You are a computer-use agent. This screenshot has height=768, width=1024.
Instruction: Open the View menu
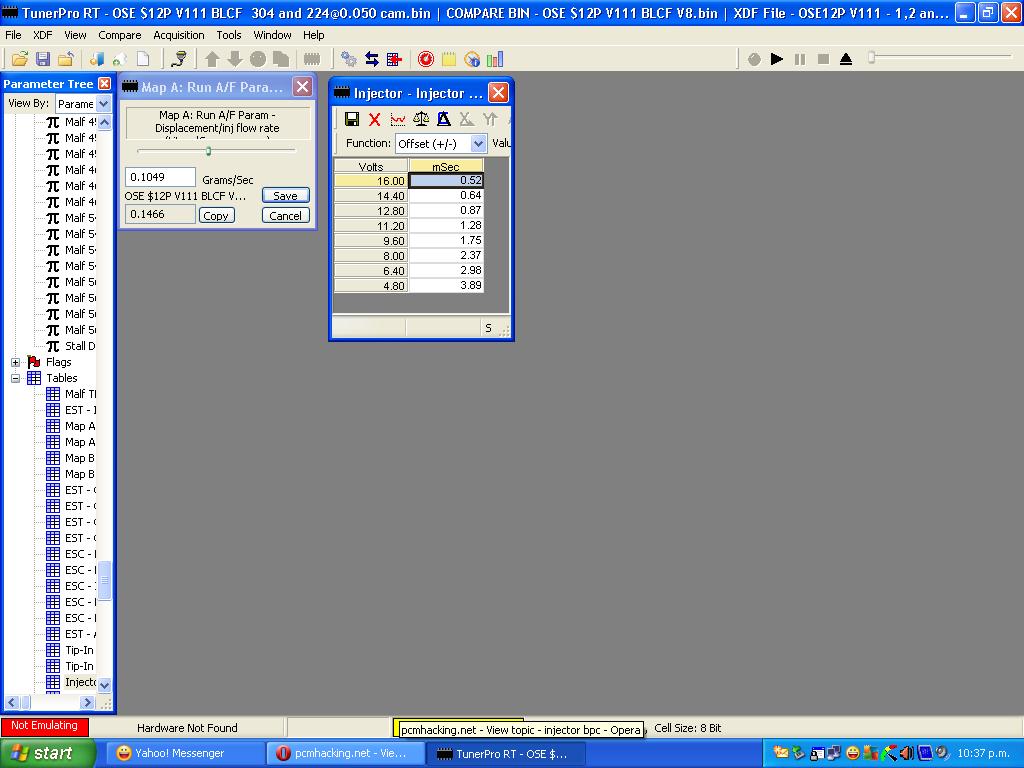click(75, 35)
